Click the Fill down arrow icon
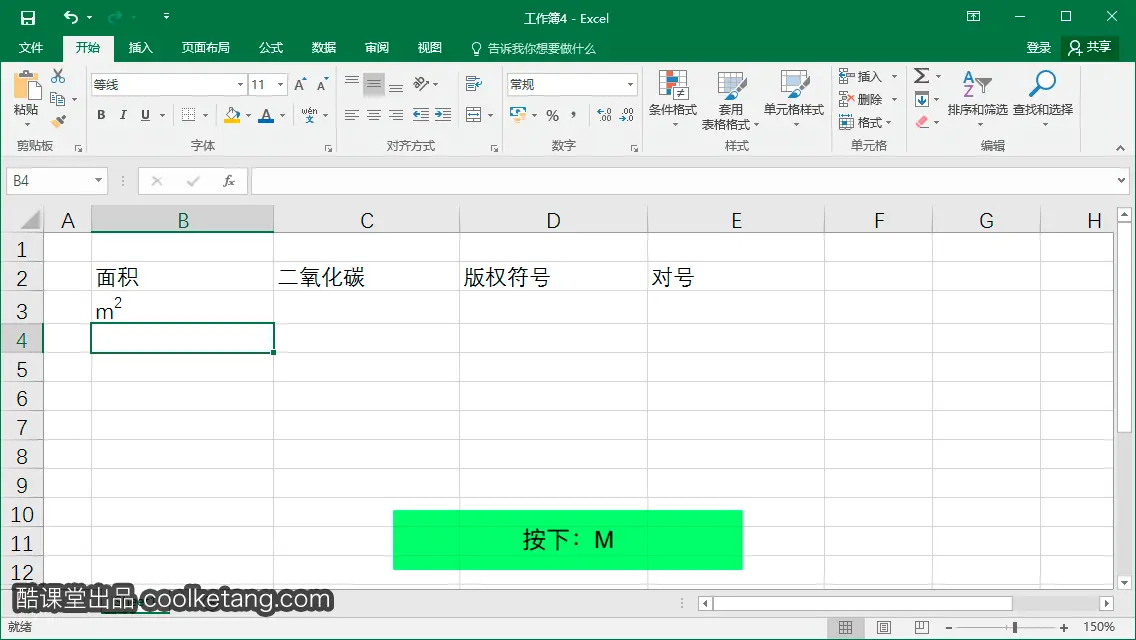Image resolution: width=1136 pixels, height=640 pixels. (922, 99)
